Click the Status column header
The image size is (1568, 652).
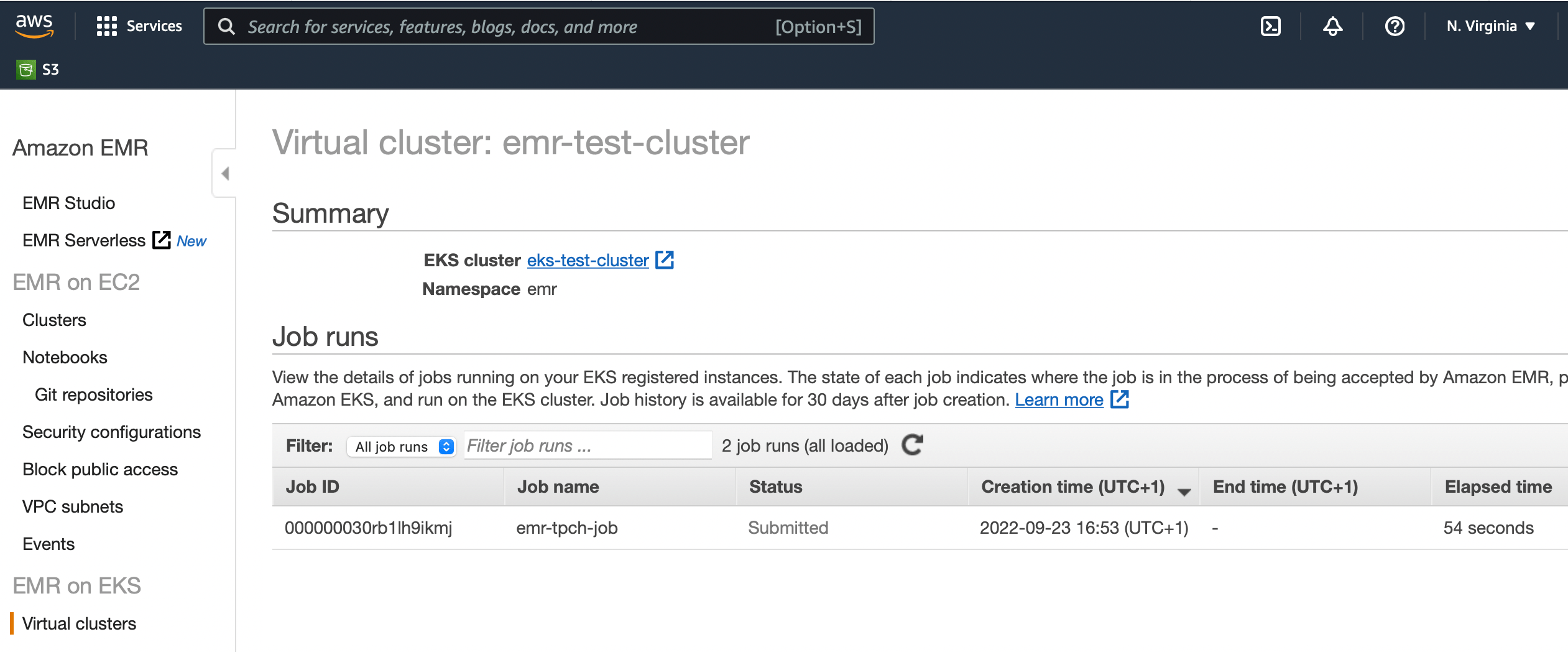click(x=852, y=487)
